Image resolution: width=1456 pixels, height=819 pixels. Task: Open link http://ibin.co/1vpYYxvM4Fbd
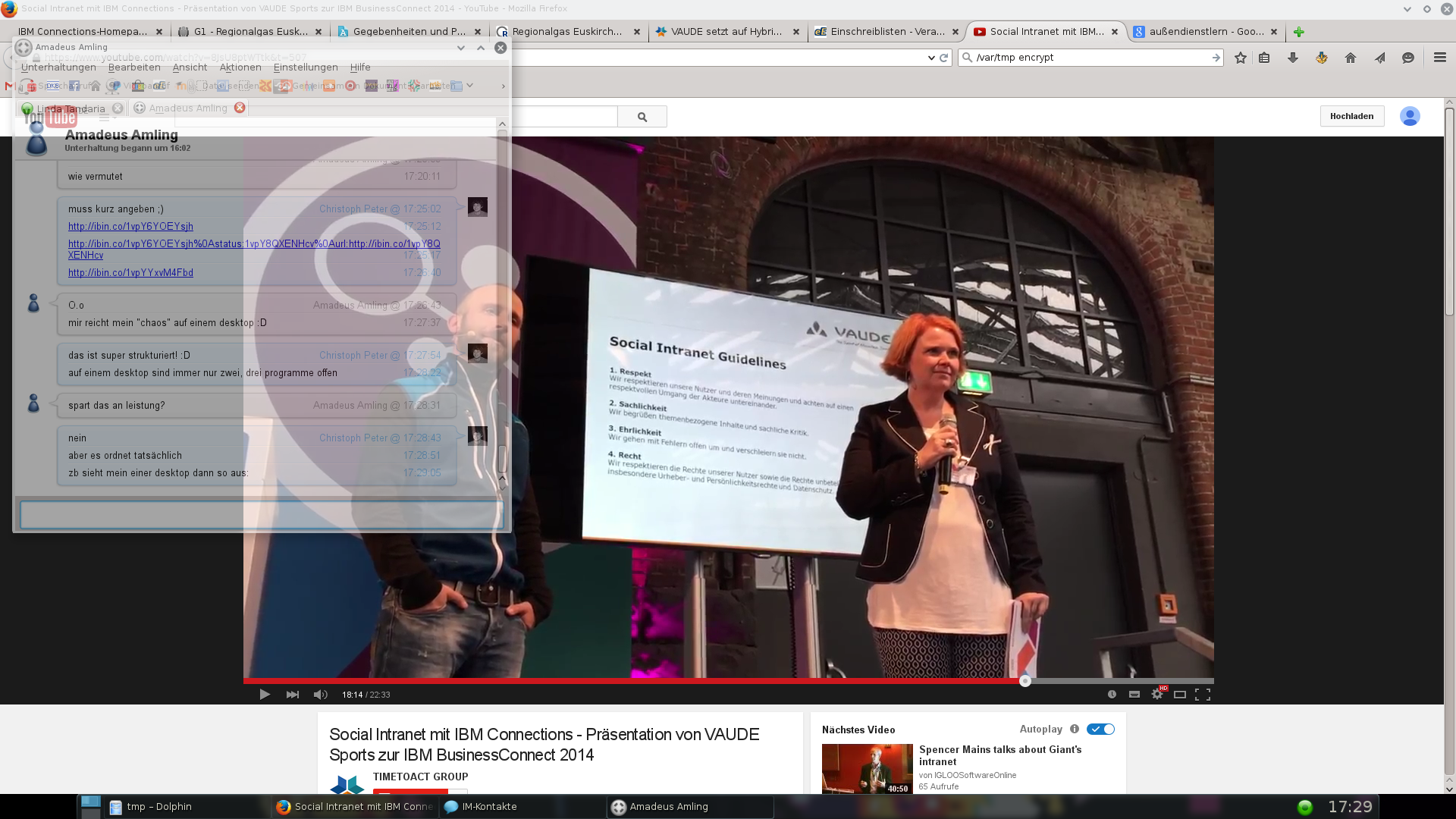(130, 273)
